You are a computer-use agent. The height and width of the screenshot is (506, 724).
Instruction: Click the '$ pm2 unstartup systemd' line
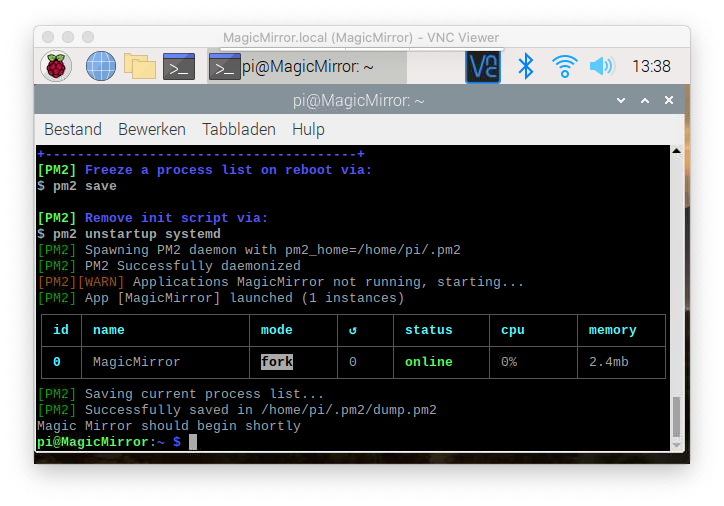pyautogui.click(x=129, y=234)
